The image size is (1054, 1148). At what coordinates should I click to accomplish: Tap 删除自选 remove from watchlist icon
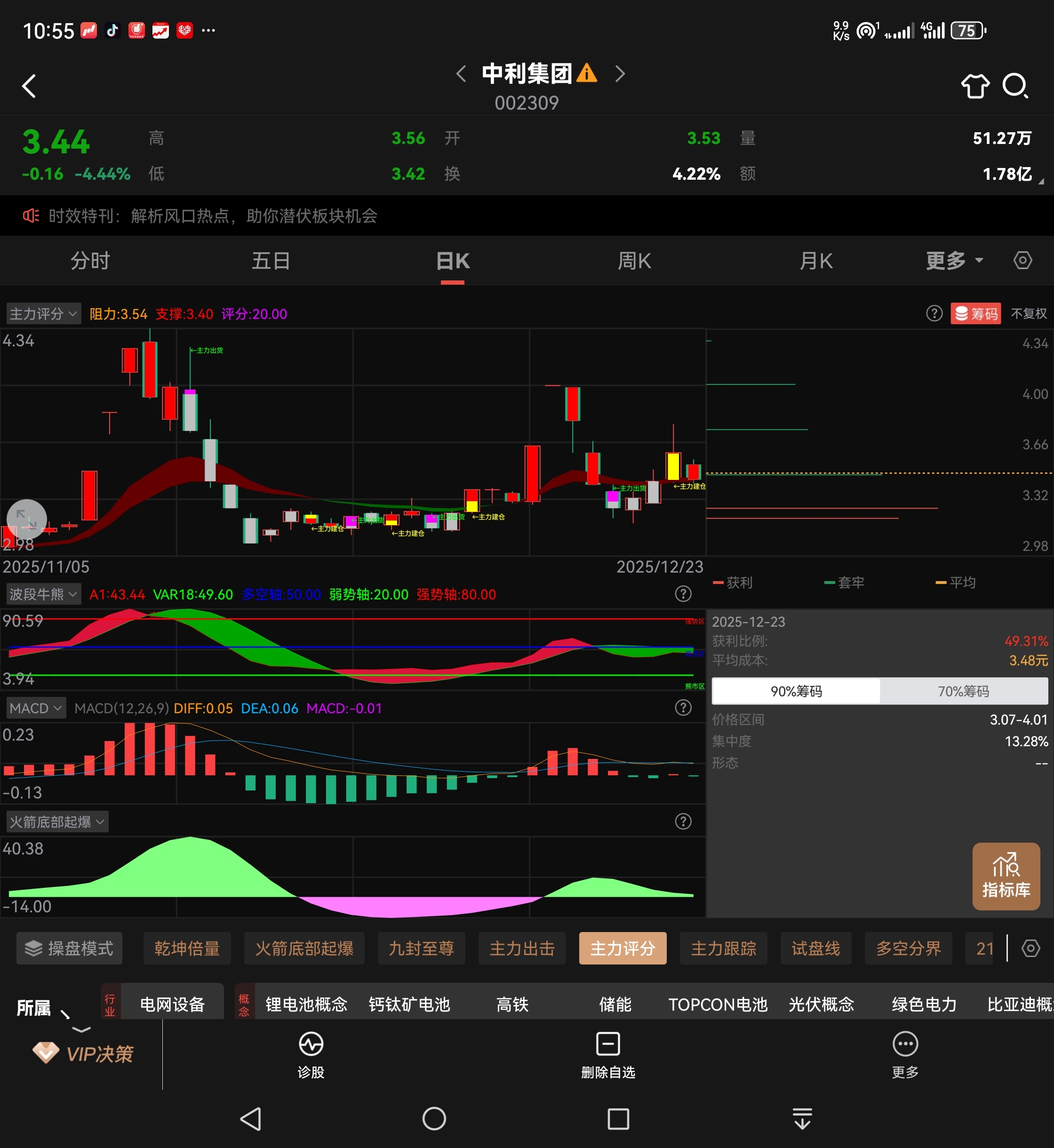(x=607, y=1054)
